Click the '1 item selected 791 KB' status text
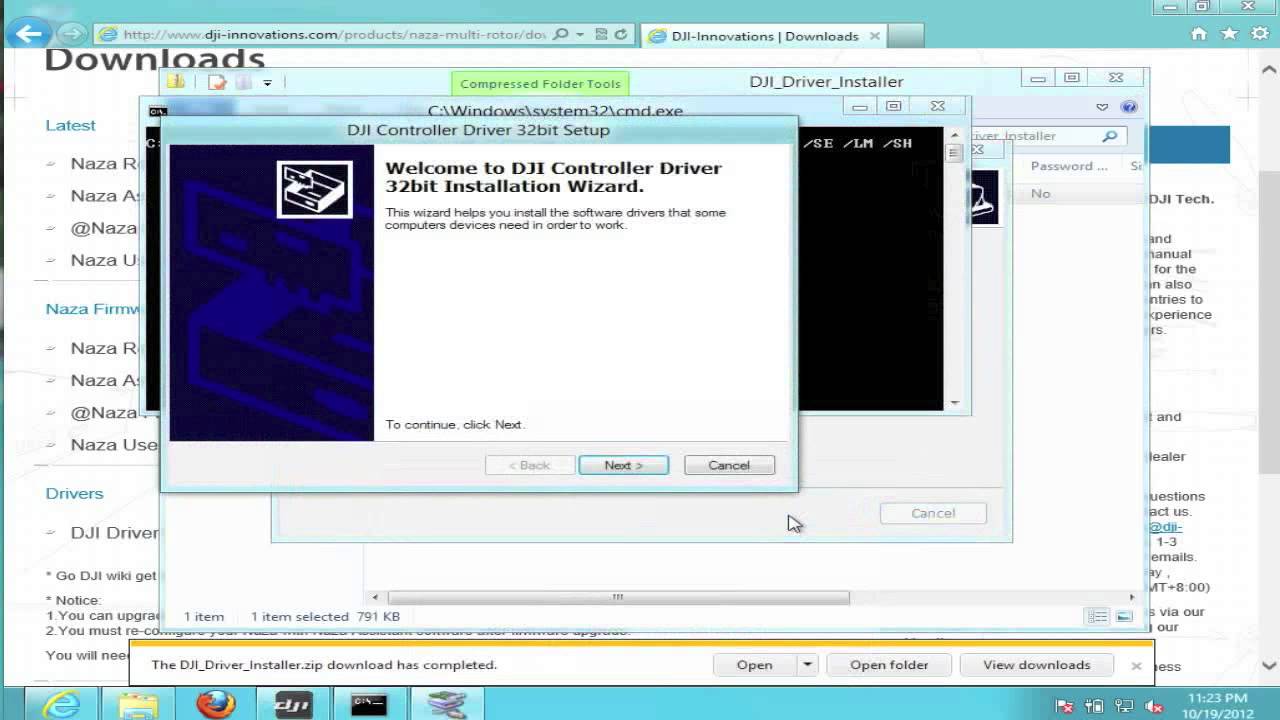This screenshot has width=1280, height=720. pos(325,617)
